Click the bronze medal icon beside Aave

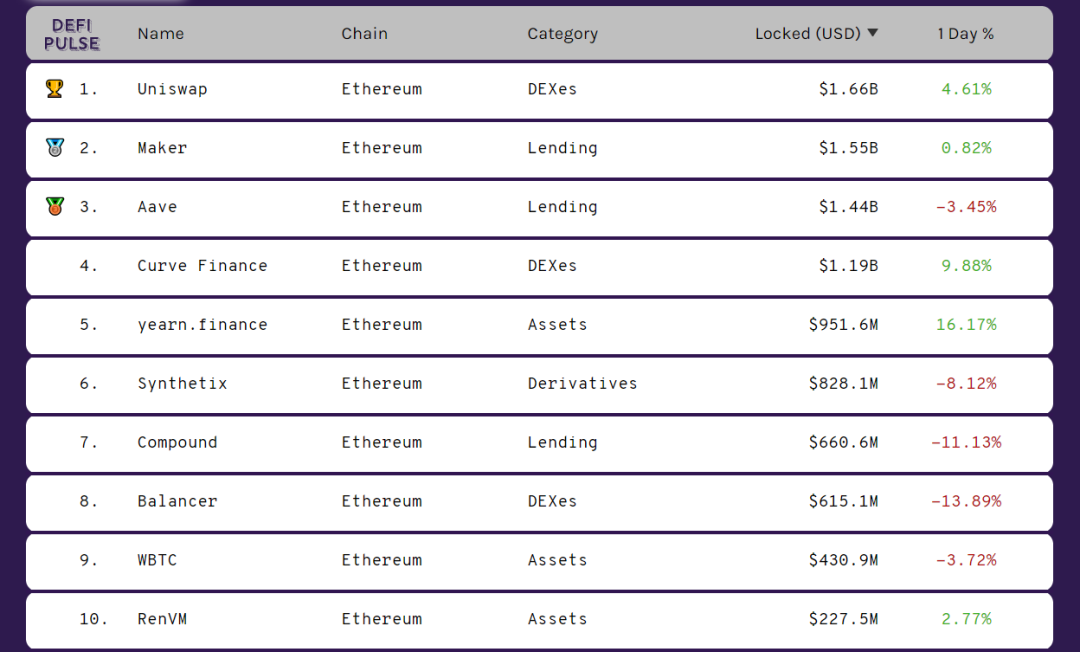(x=55, y=207)
